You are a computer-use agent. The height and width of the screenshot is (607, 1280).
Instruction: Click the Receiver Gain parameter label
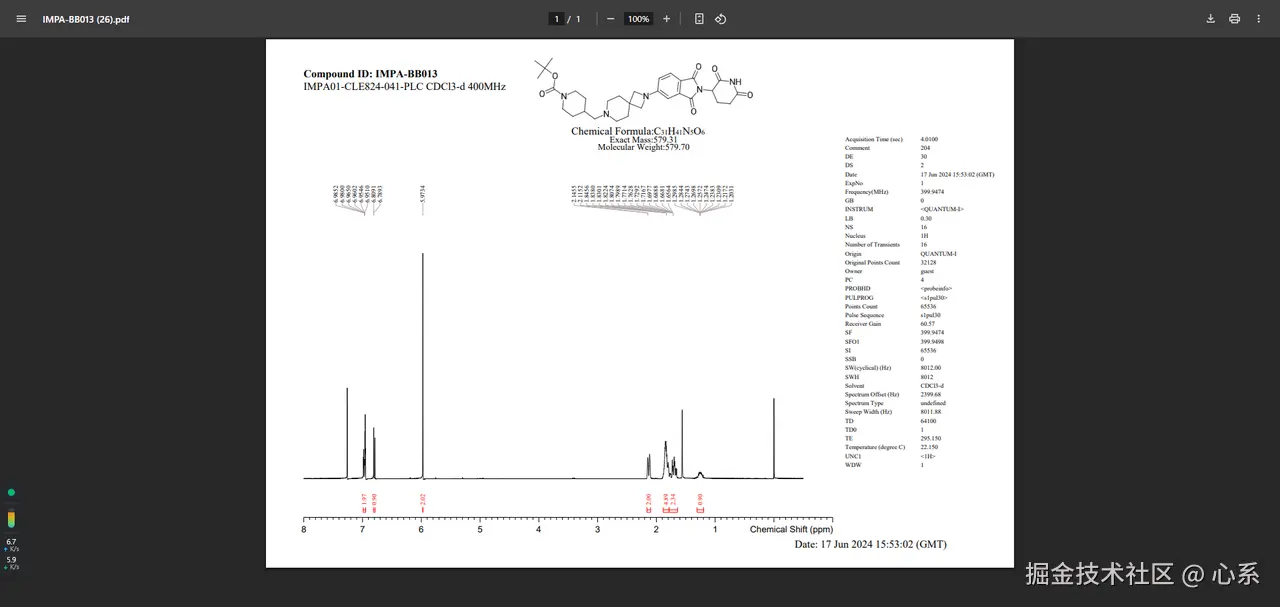coord(863,324)
